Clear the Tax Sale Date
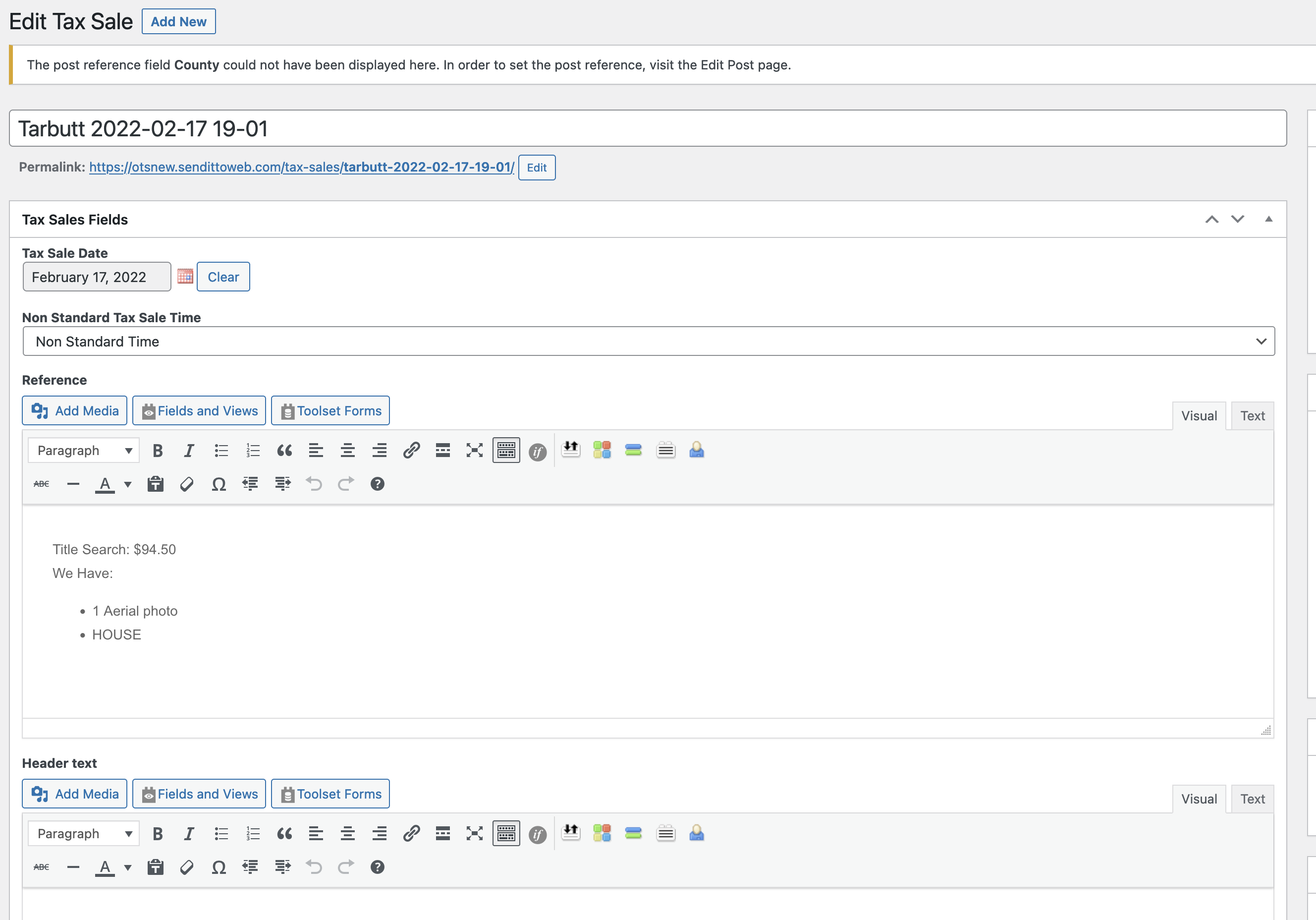The image size is (1316, 920). click(223, 277)
